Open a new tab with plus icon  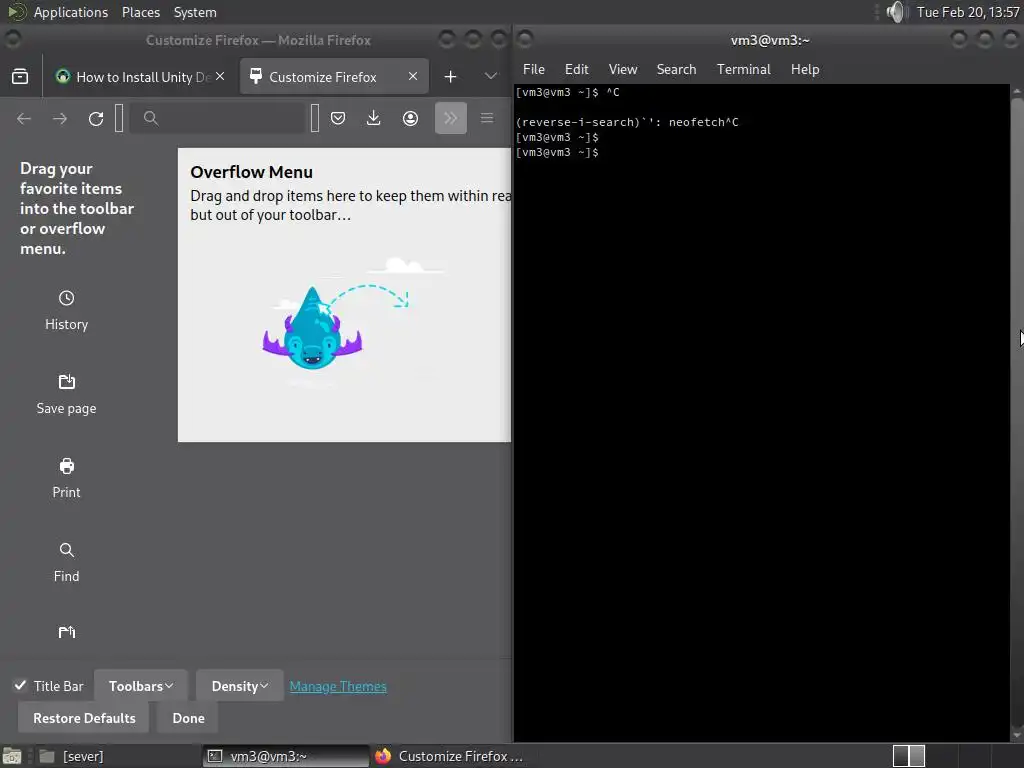451,77
